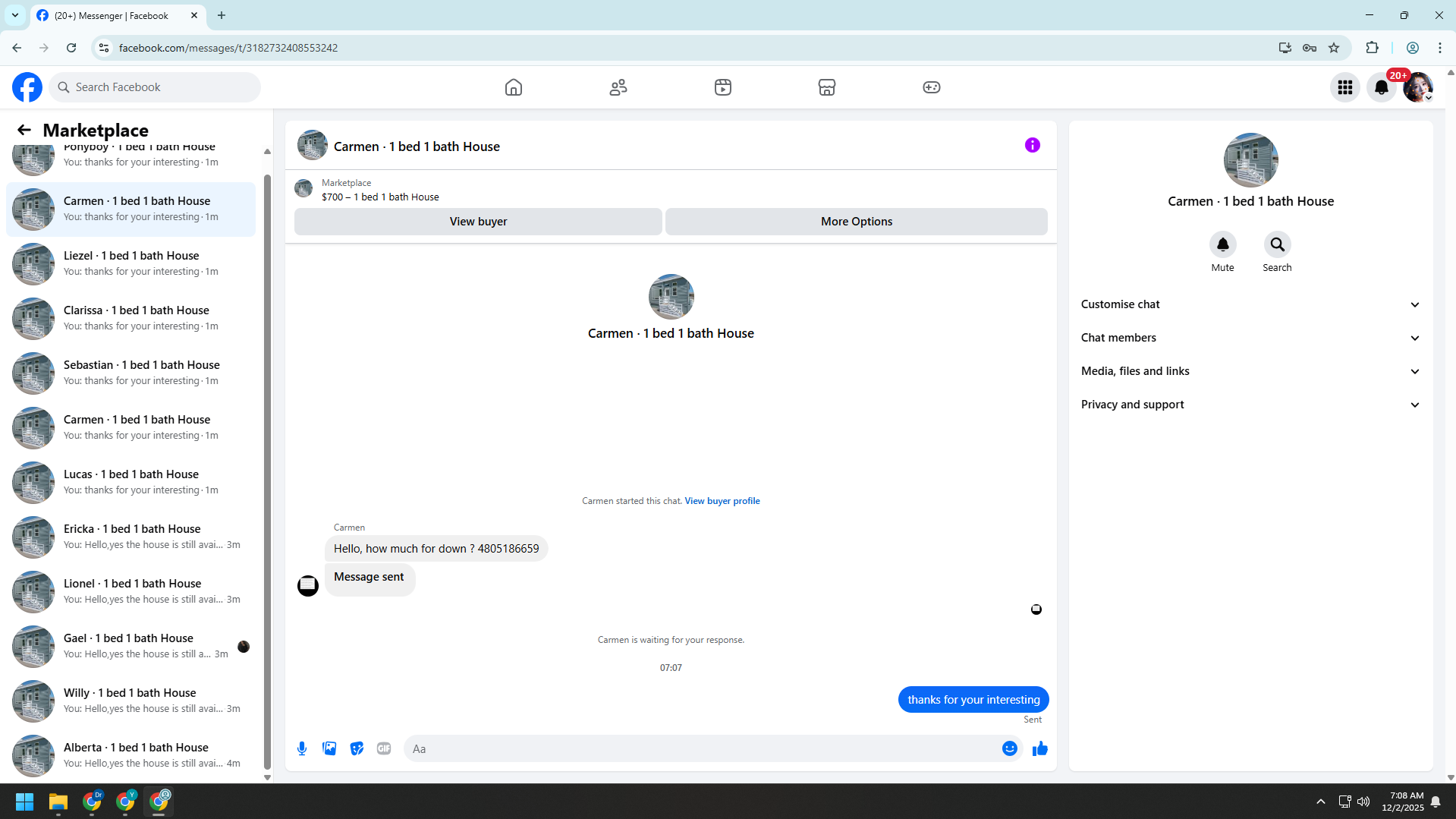Reload the page
Image resolution: width=1456 pixels, height=819 pixels.
pos(71,48)
